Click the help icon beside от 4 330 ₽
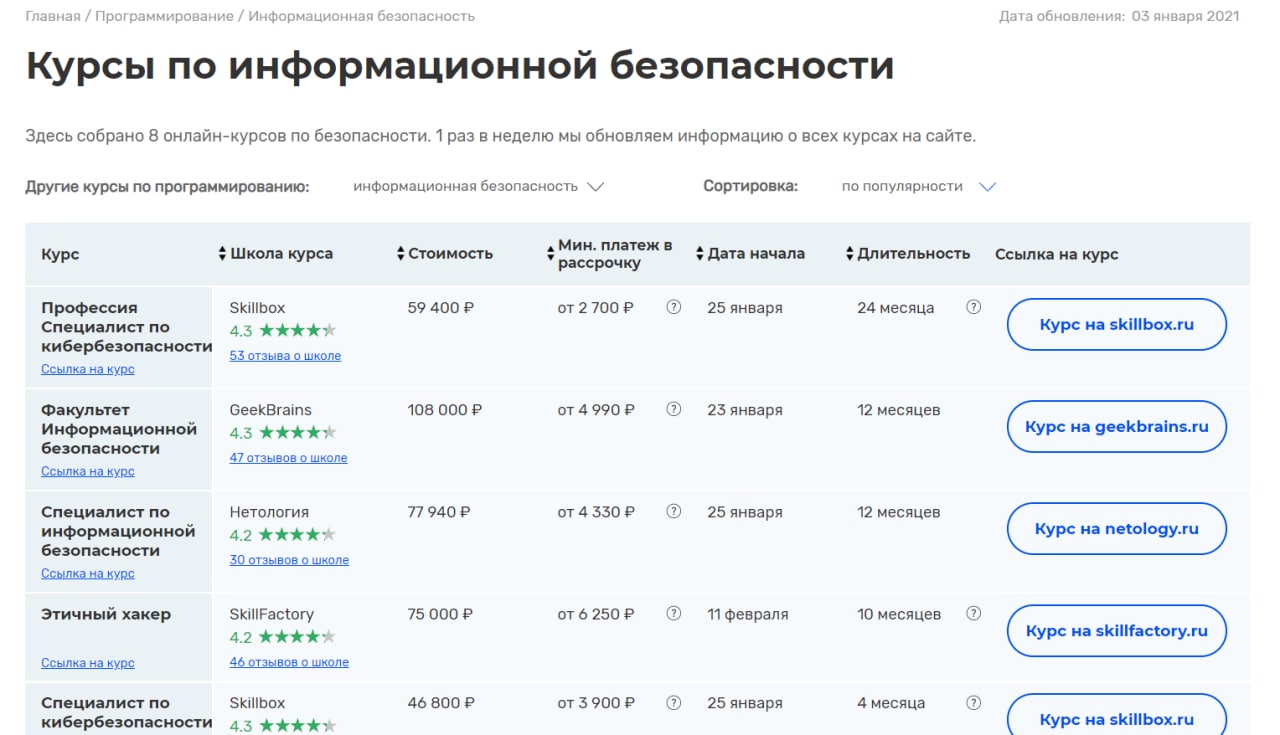 673,511
